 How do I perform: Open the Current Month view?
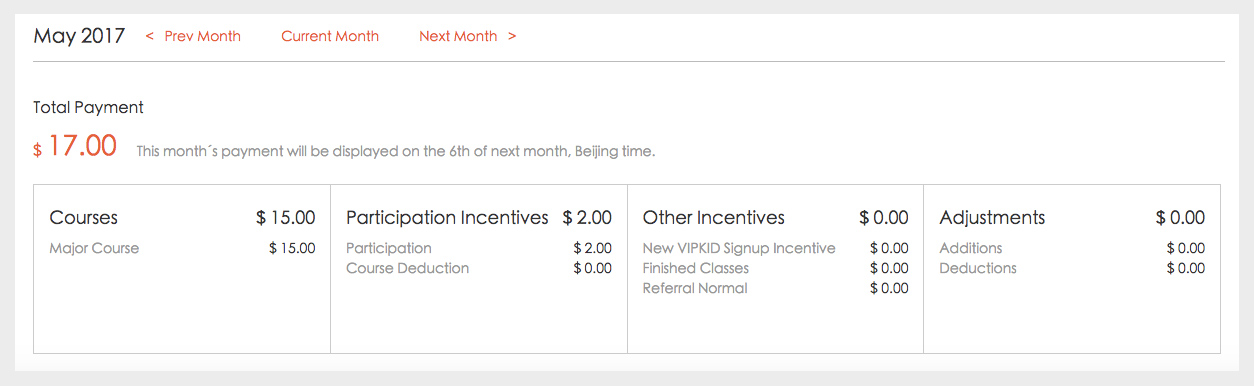coord(330,36)
